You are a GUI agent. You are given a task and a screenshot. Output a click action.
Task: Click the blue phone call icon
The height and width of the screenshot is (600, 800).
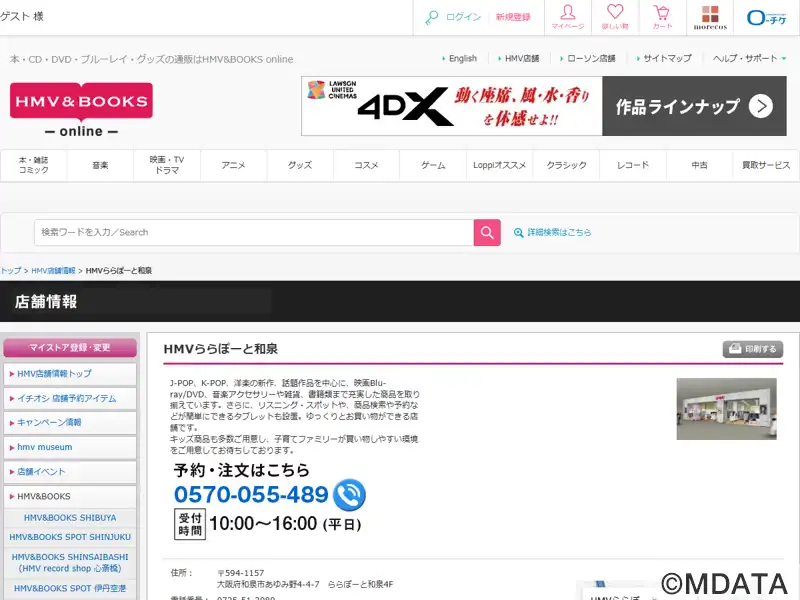349,494
